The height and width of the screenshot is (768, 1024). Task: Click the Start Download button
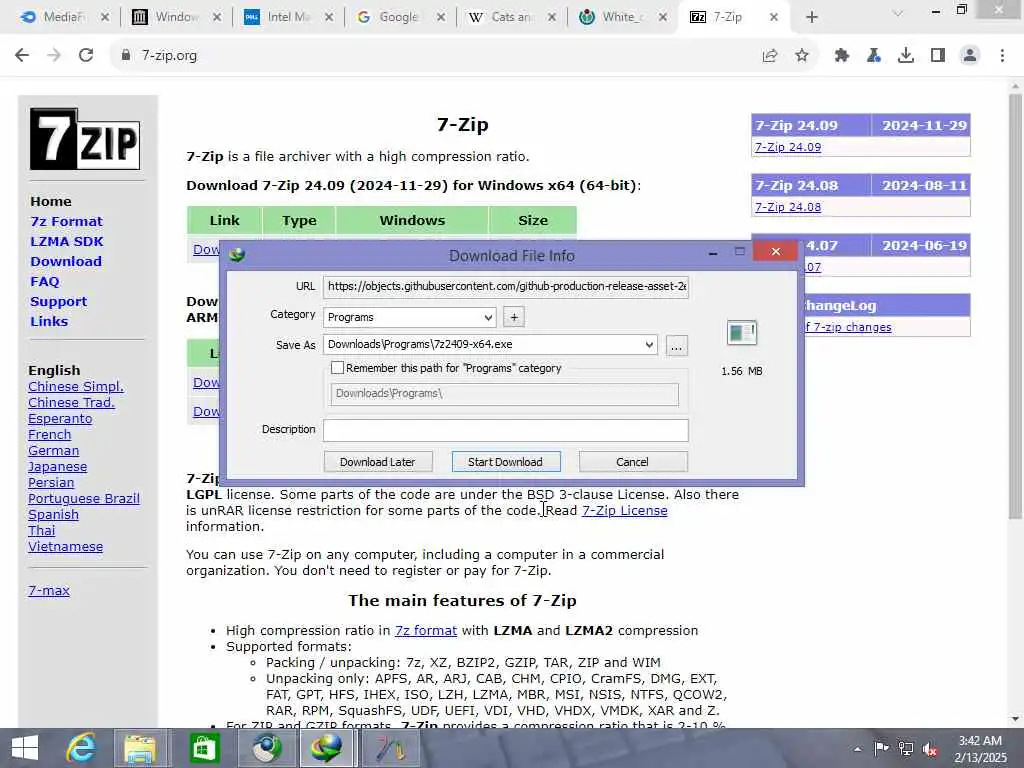[505, 462]
